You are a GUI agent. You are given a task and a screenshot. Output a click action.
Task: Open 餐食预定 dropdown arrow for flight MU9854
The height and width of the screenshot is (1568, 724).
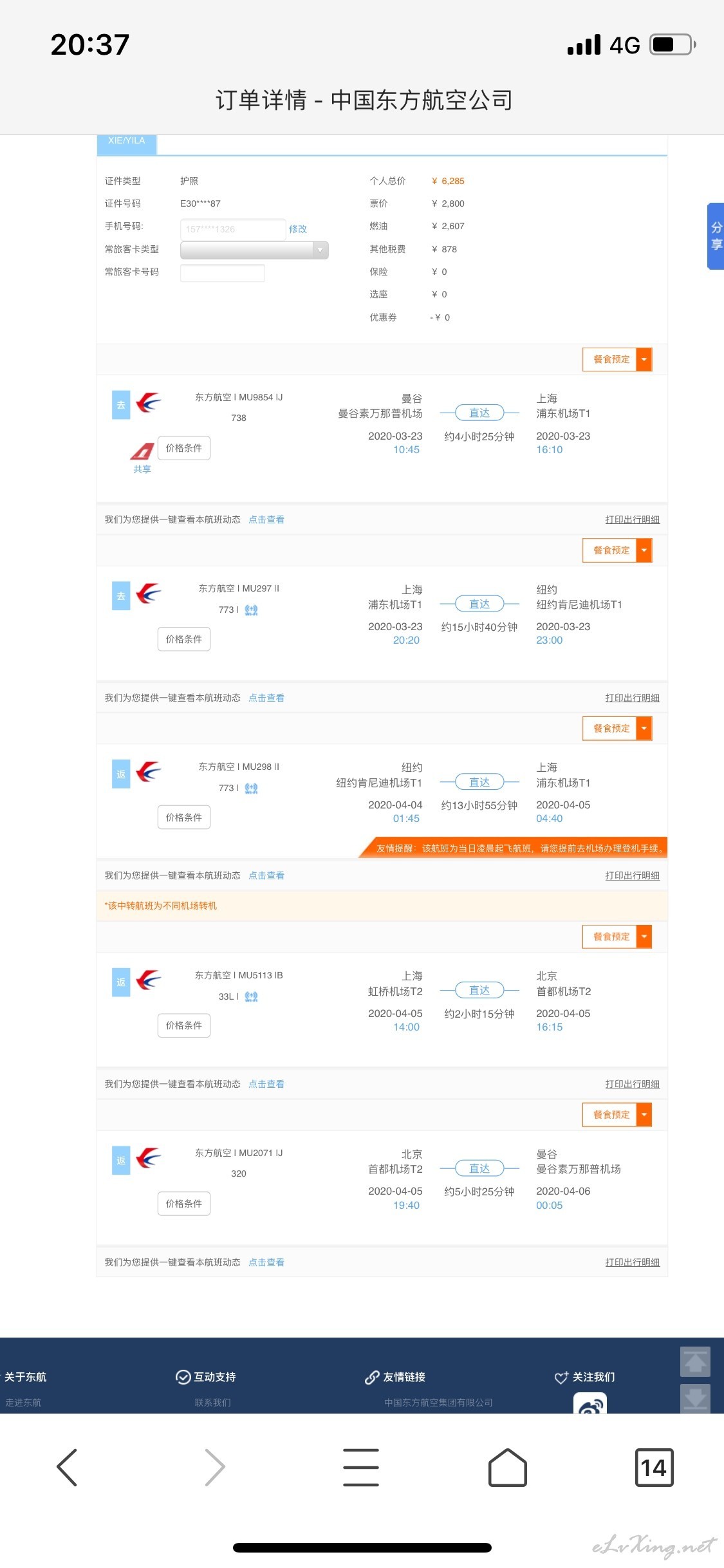pyautogui.click(x=644, y=359)
